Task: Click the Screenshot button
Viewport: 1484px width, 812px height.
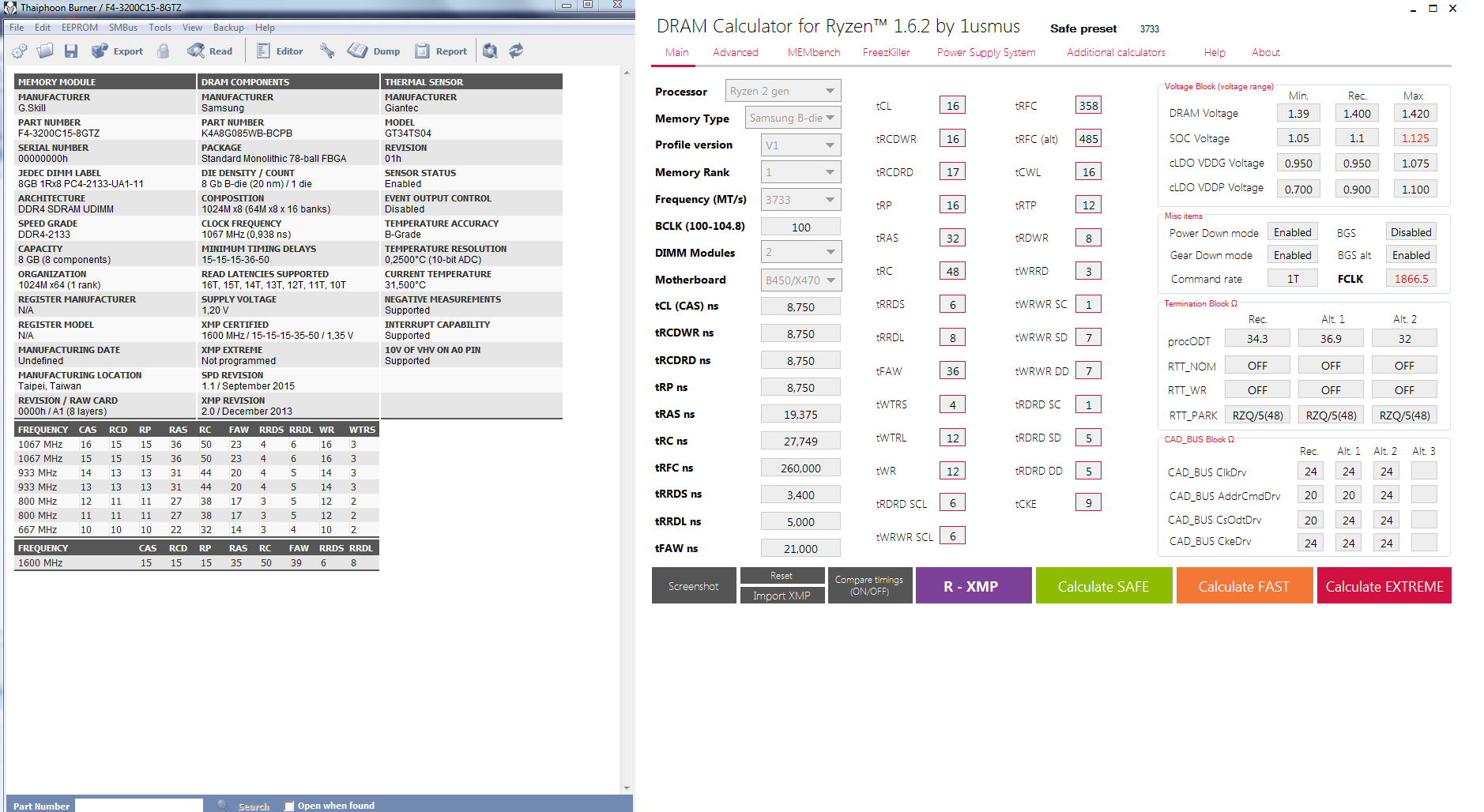Action: pyautogui.click(x=694, y=585)
